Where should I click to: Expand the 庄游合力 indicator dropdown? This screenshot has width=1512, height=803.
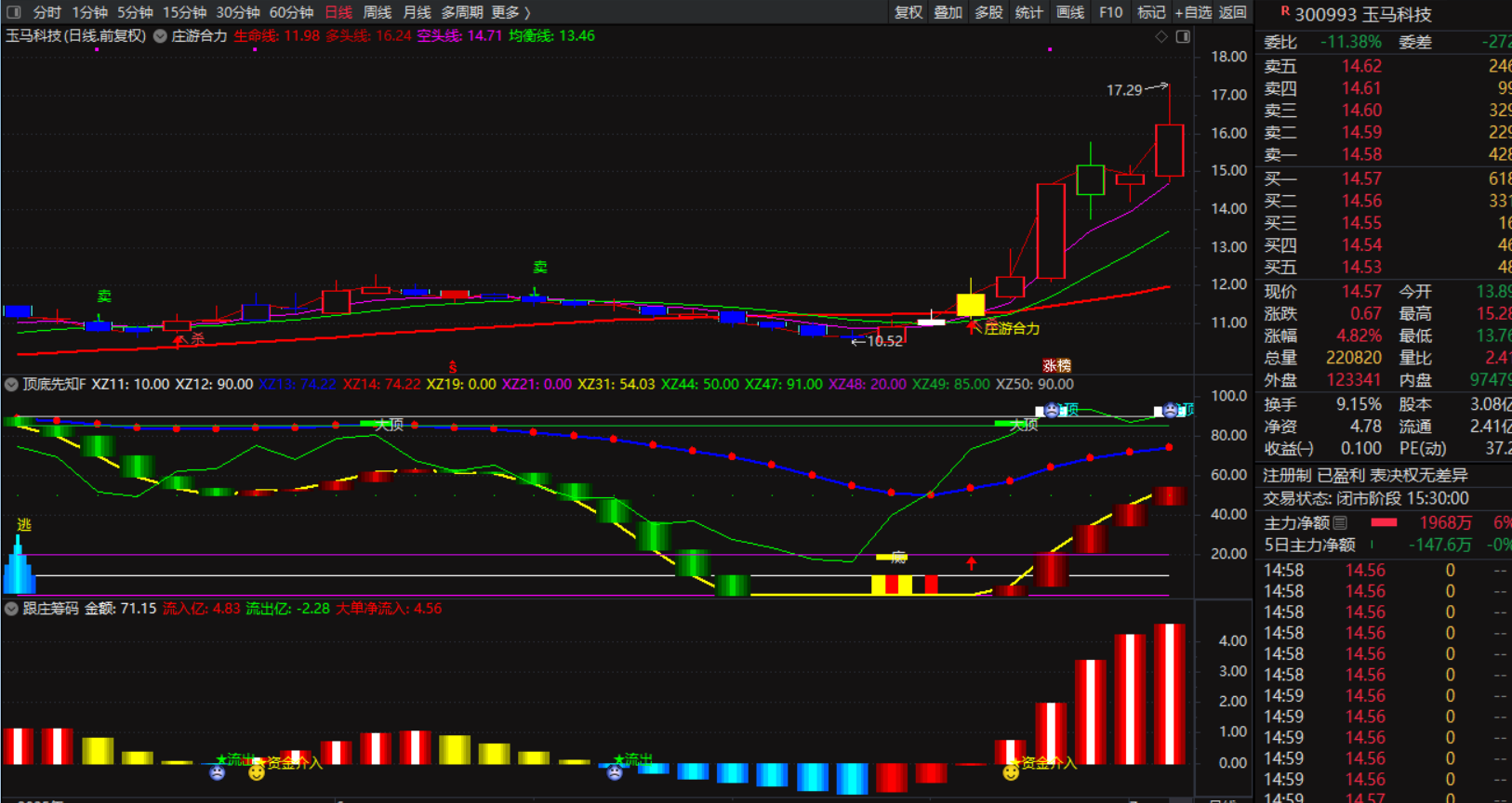[x=160, y=36]
